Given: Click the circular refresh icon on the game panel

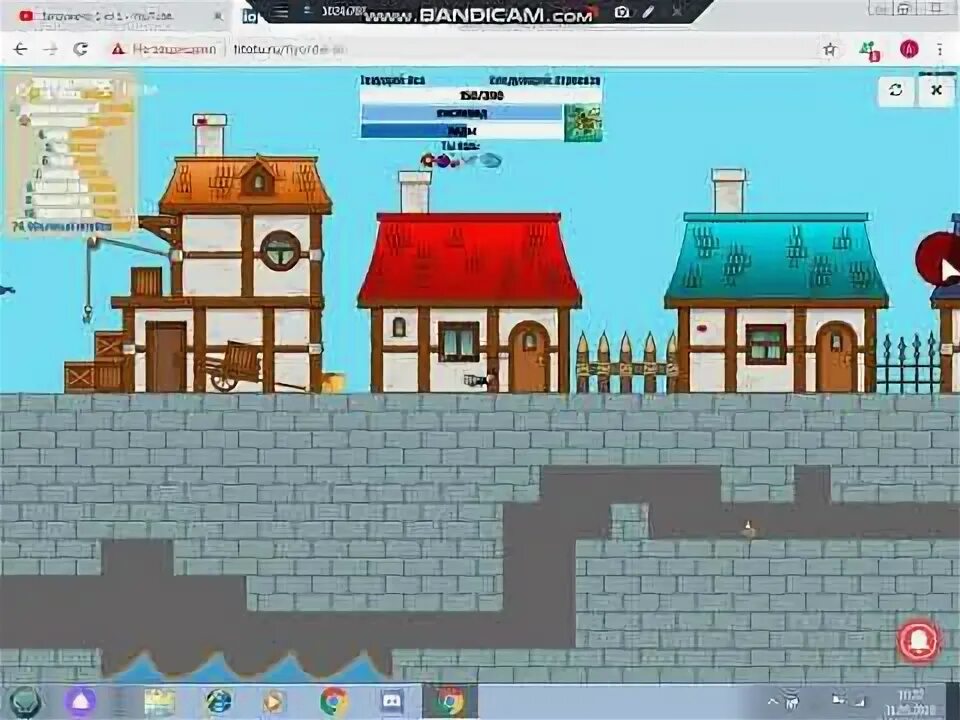Looking at the screenshot, I should pyautogui.click(x=897, y=91).
